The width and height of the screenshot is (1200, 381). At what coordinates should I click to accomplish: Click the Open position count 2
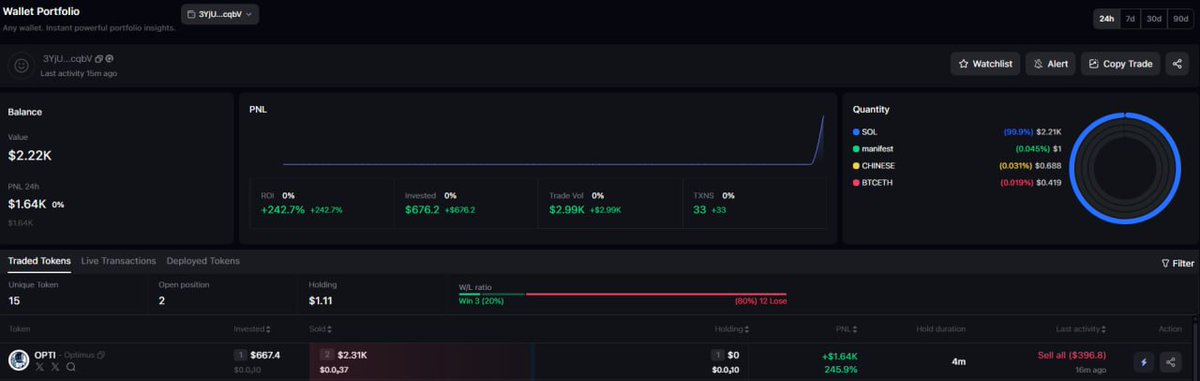(x=161, y=300)
